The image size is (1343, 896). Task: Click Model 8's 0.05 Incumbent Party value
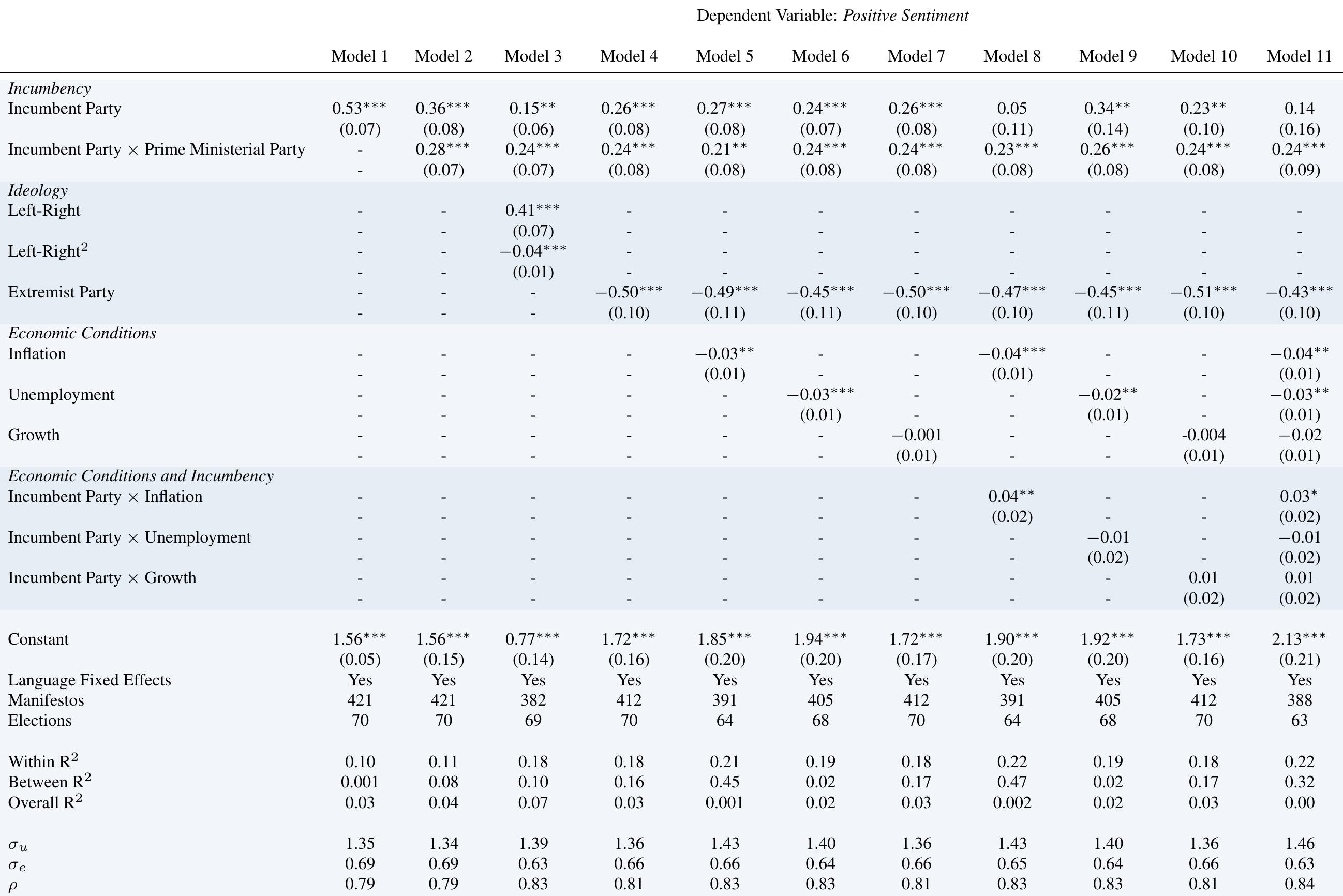(1012, 109)
